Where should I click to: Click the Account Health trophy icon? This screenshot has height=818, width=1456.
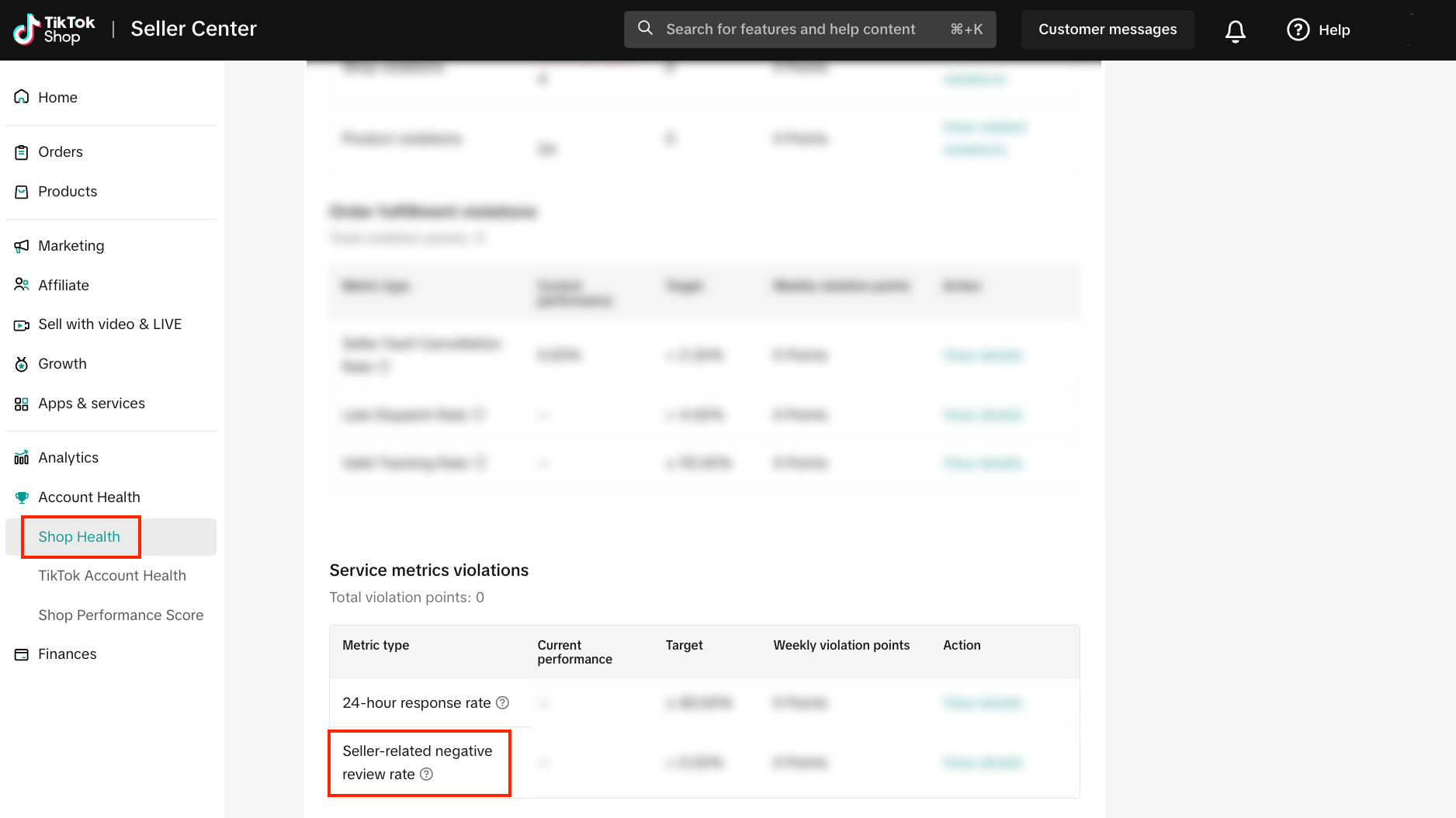22,497
